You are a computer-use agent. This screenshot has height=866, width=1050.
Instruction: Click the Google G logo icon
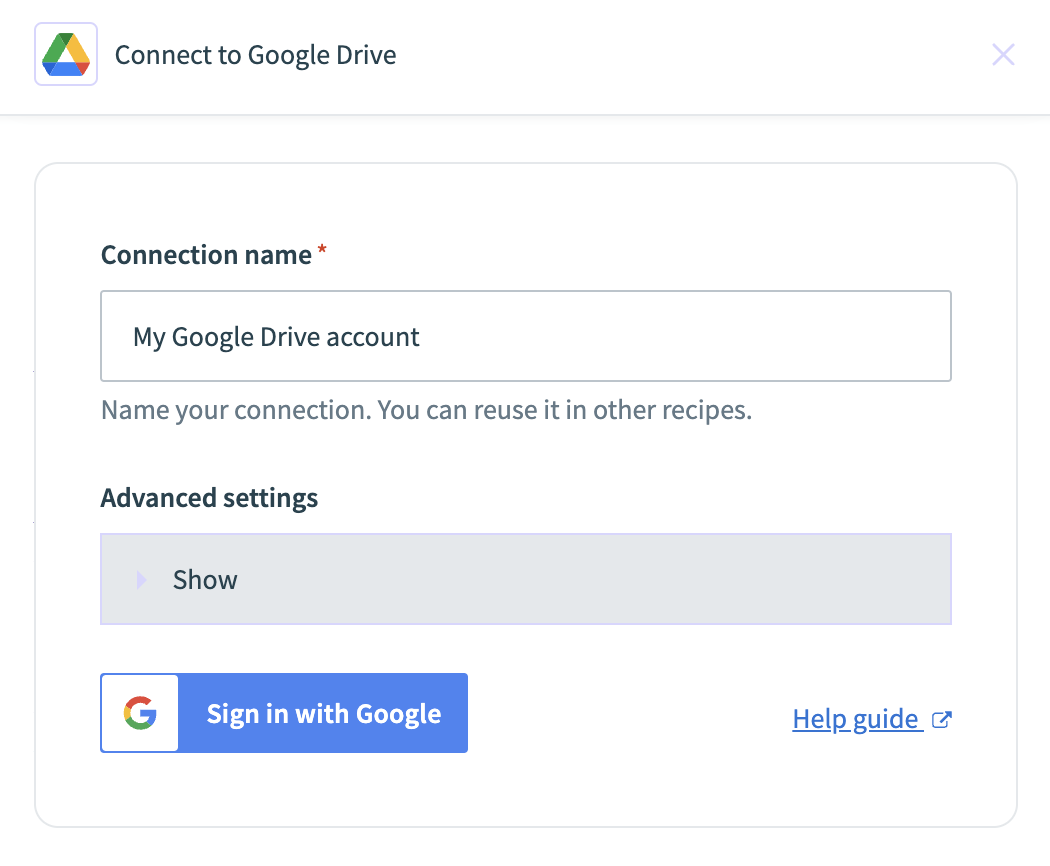click(x=140, y=713)
